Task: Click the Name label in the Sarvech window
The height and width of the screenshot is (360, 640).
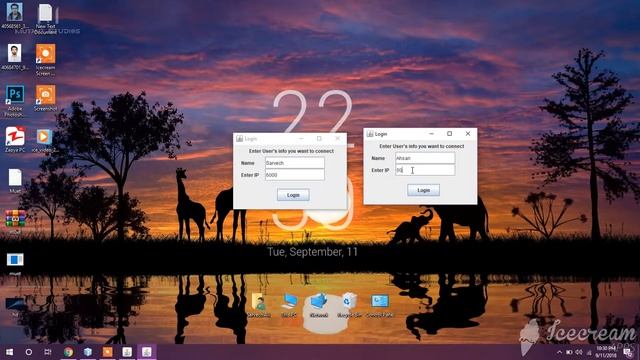Action: pos(247,163)
